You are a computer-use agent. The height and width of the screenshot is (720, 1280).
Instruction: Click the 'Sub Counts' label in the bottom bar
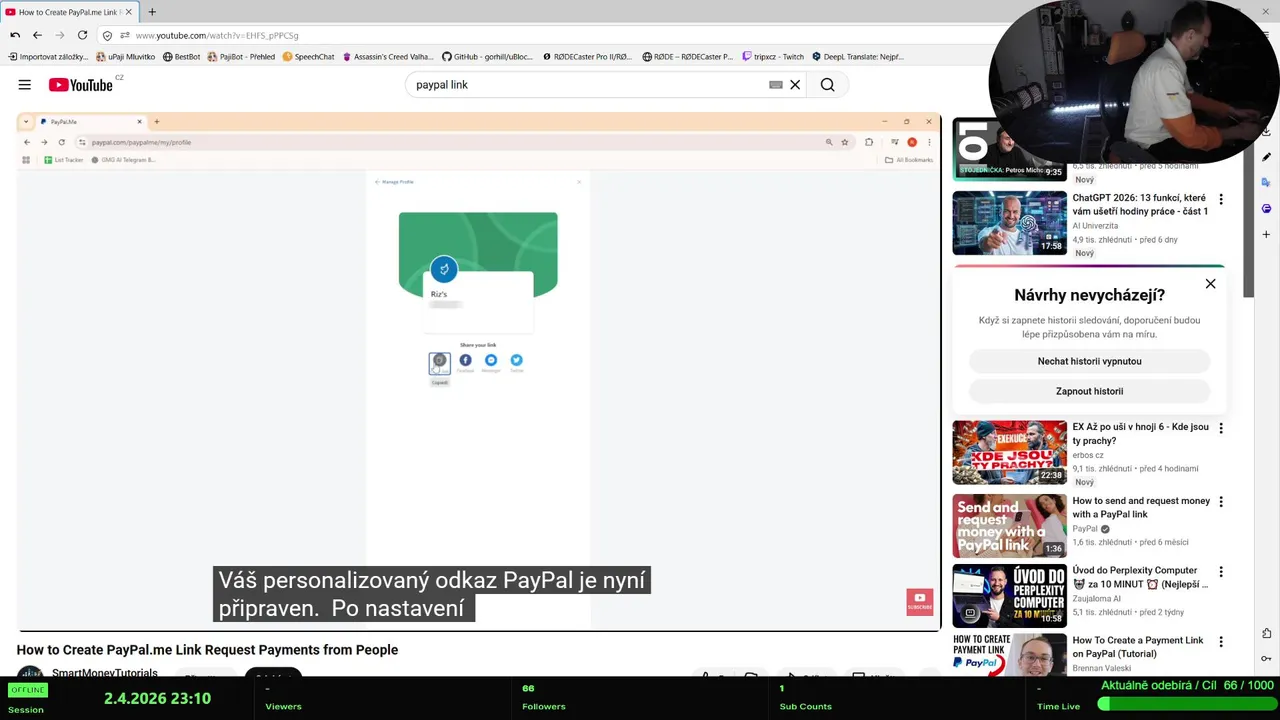coord(805,706)
